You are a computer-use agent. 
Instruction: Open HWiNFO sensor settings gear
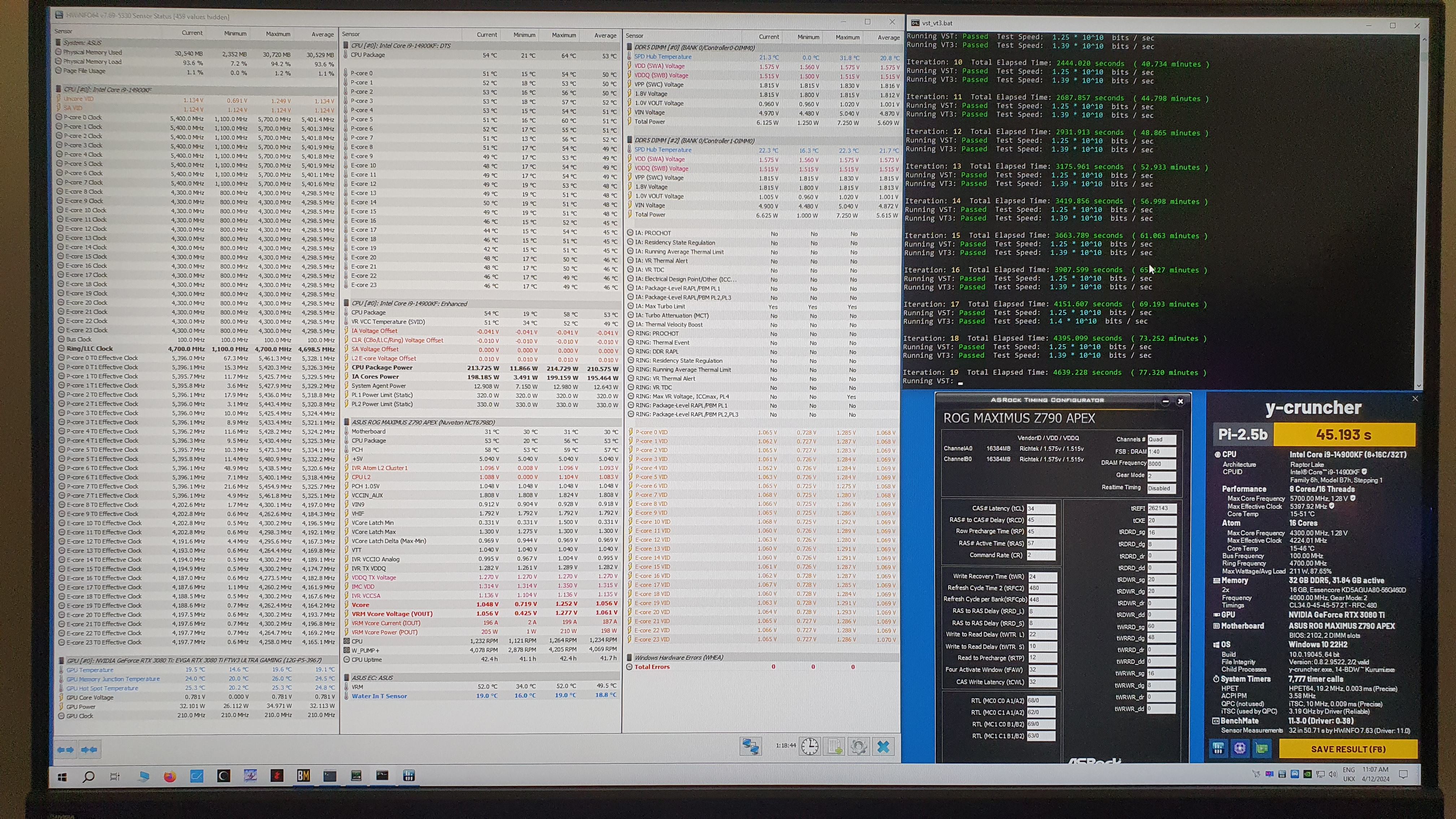coord(859,747)
